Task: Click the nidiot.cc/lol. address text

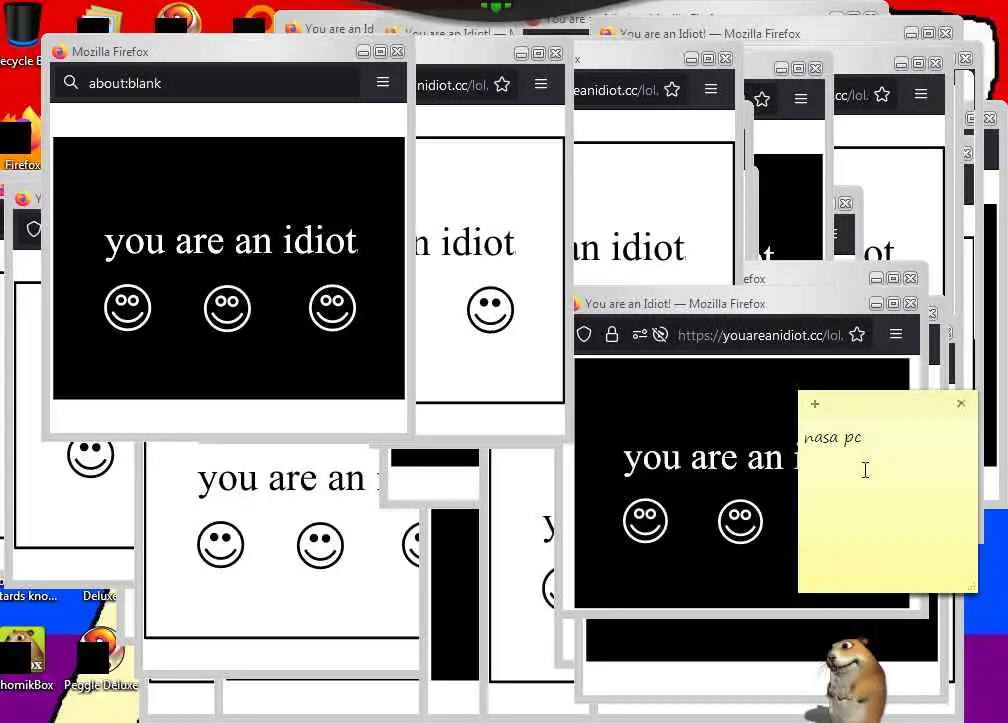Action: point(453,85)
